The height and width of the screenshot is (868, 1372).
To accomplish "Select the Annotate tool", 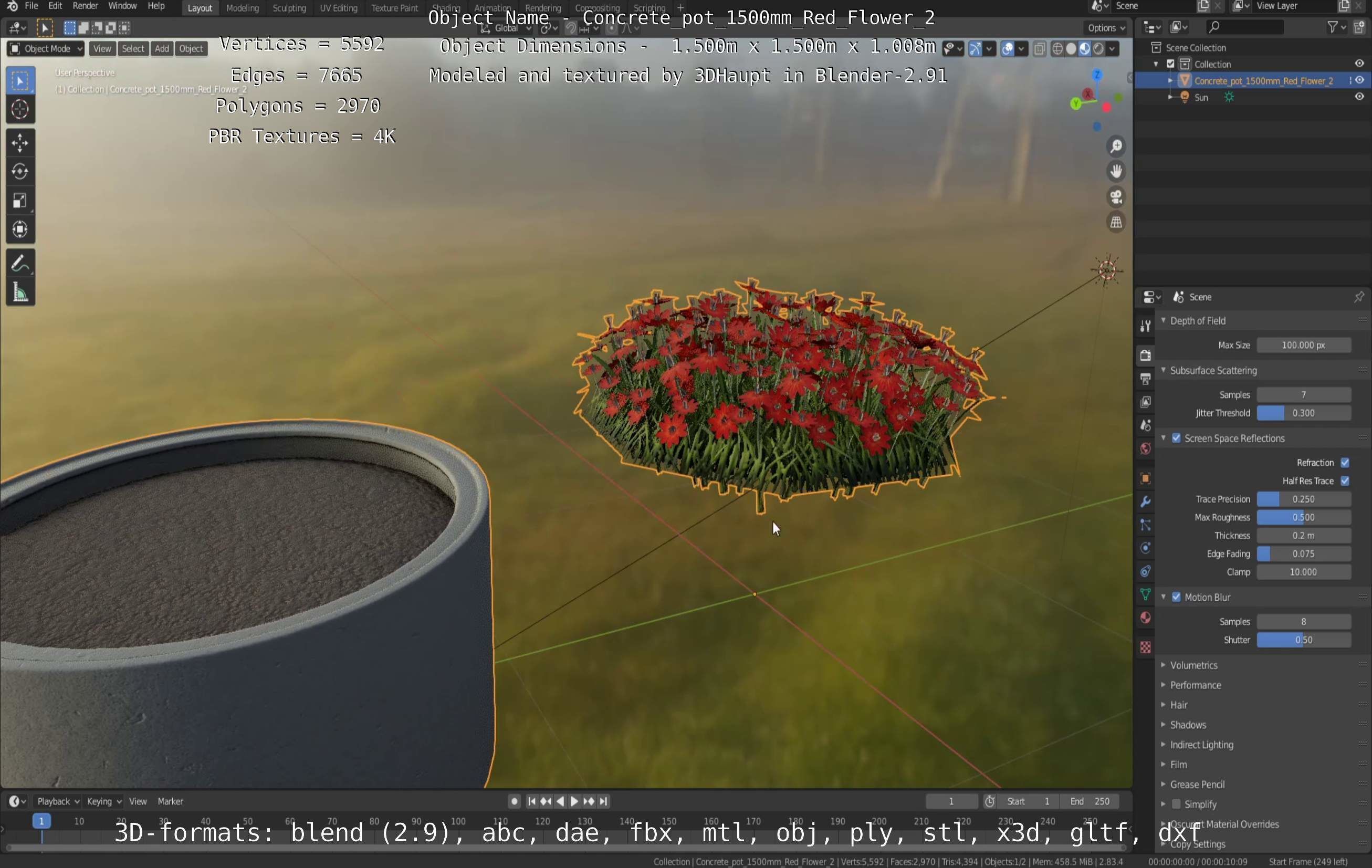I will pyautogui.click(x=20, y=263).
